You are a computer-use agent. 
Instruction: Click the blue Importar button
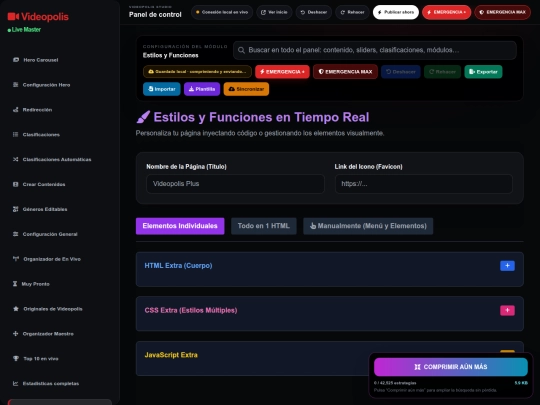(x=162, y=89)
